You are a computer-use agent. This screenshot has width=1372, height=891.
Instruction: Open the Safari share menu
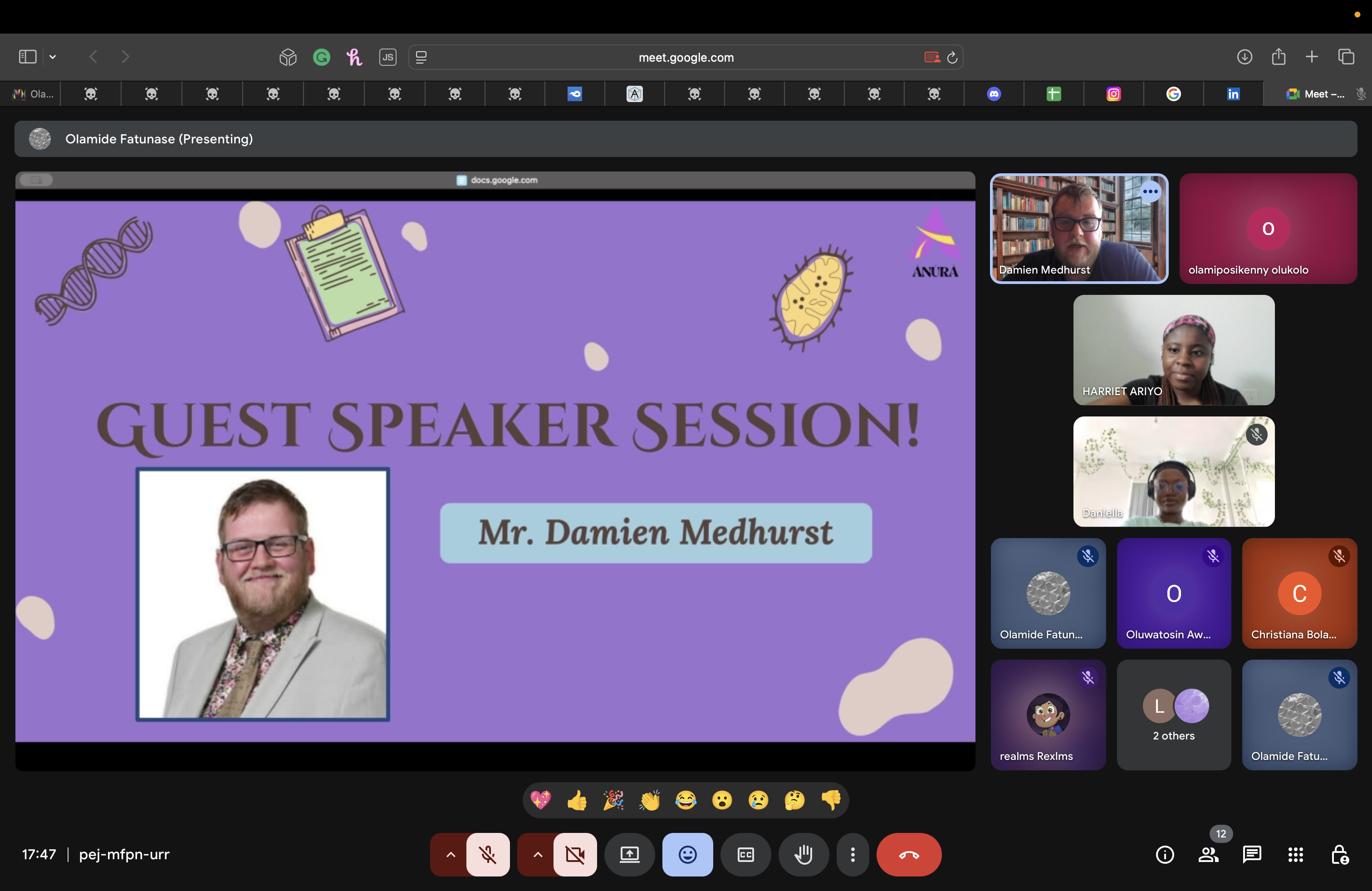tap(1278, 56)
